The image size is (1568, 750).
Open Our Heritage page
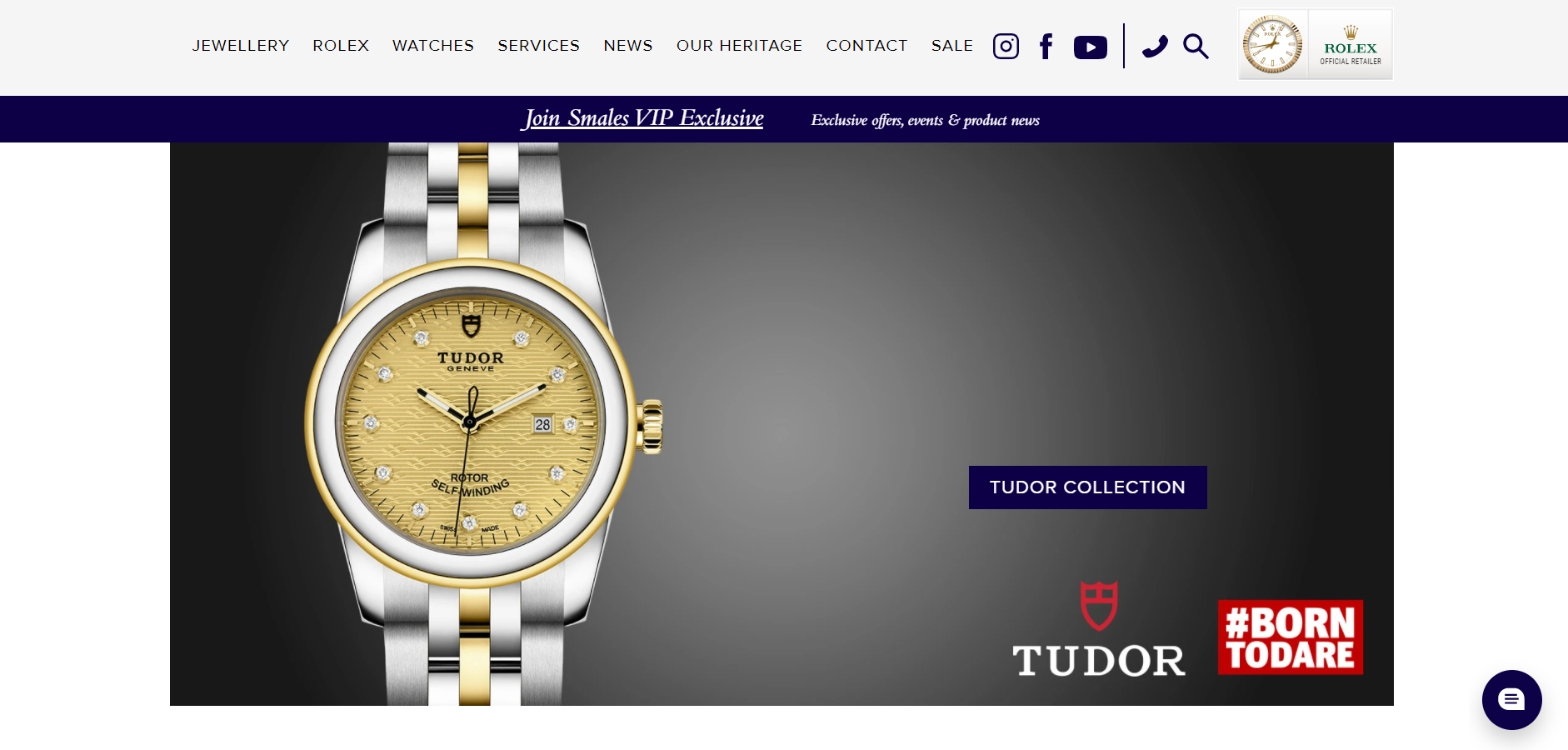(x=739, y=46)
